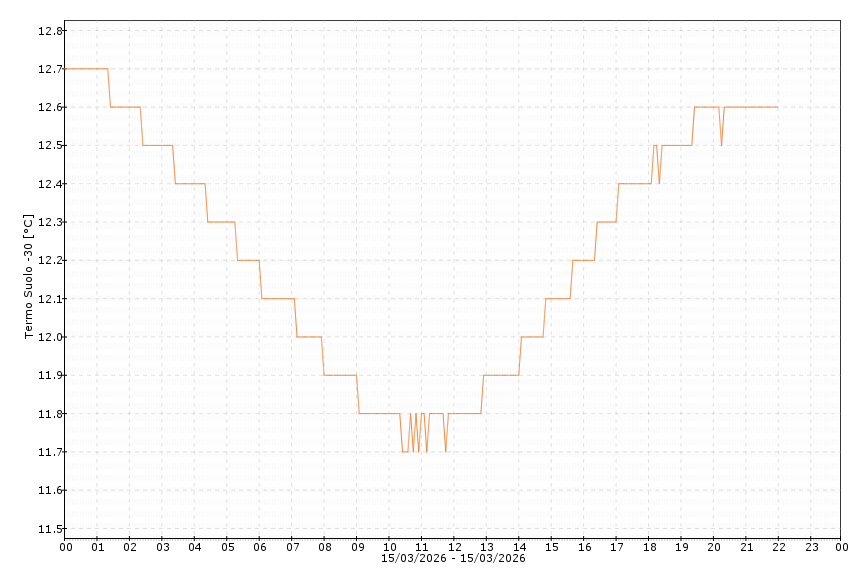Click the 03 hour tick label
This screenshot has height=573, width=860.
coord(162,547)
